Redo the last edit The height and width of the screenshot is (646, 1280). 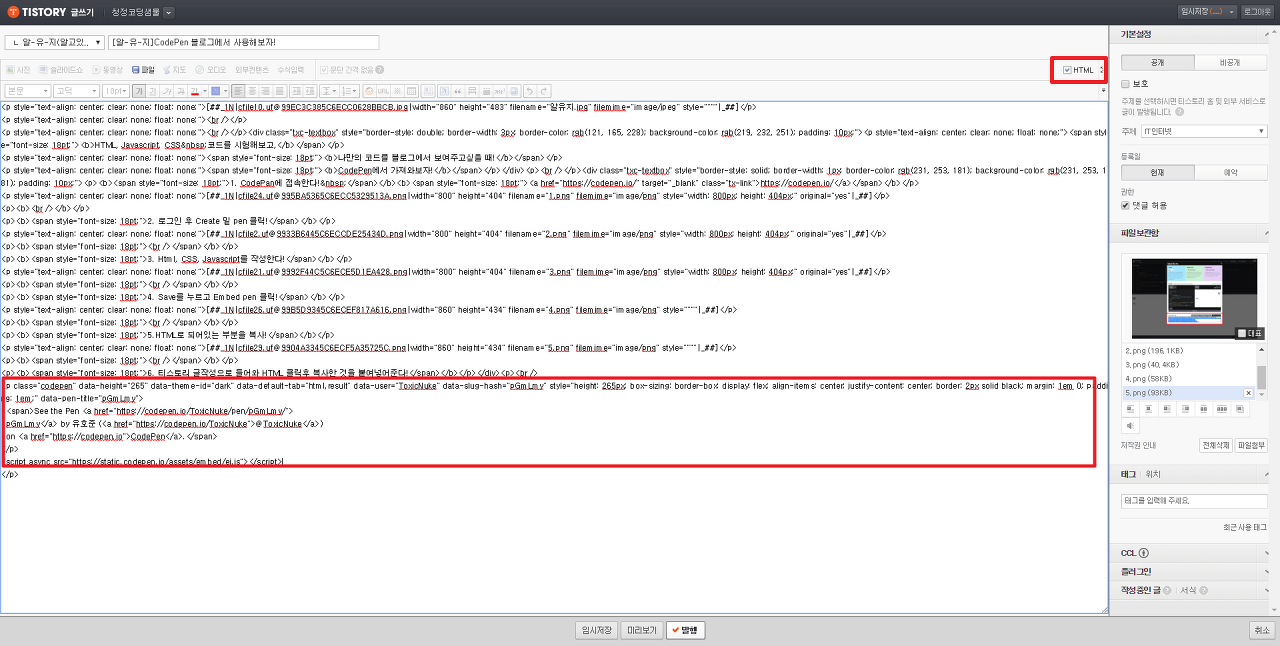click(x=543, y=91)
